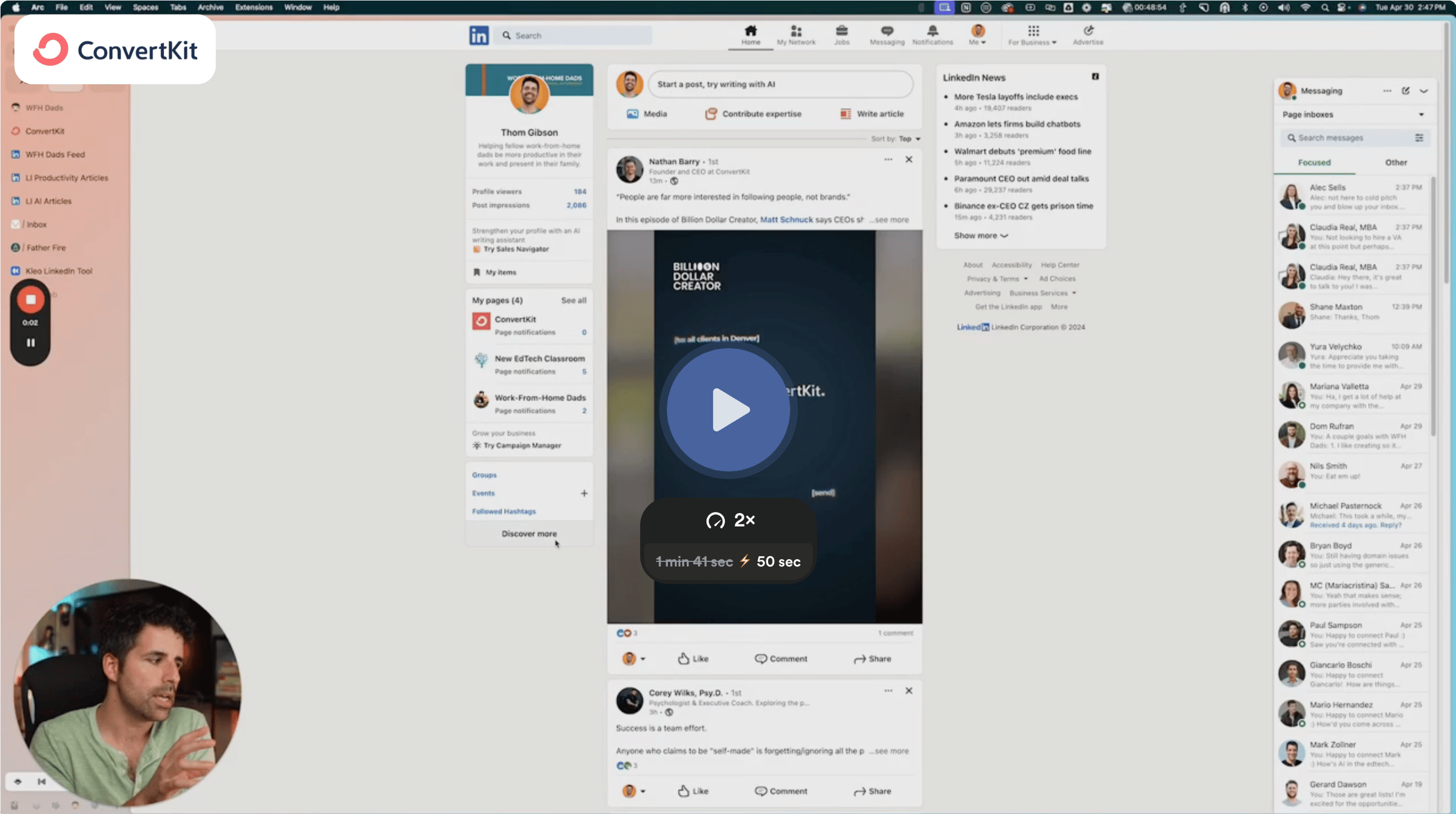Share Nathan Barry's post
The image size is (1456, 814).
pos(872,658)
